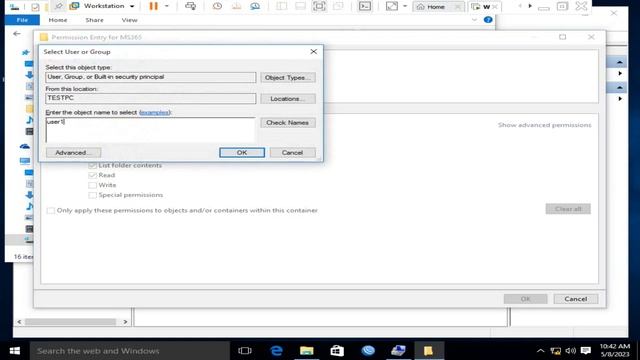Open Task View on the taskbar

click(245, 351)
